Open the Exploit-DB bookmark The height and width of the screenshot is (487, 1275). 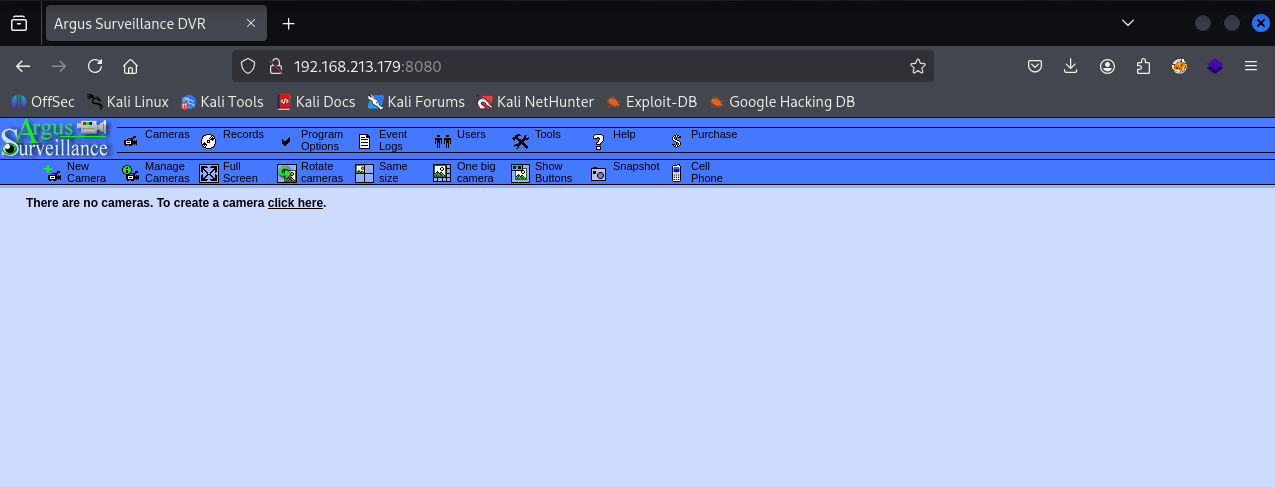pyautogui.click(x=660, y=102)
